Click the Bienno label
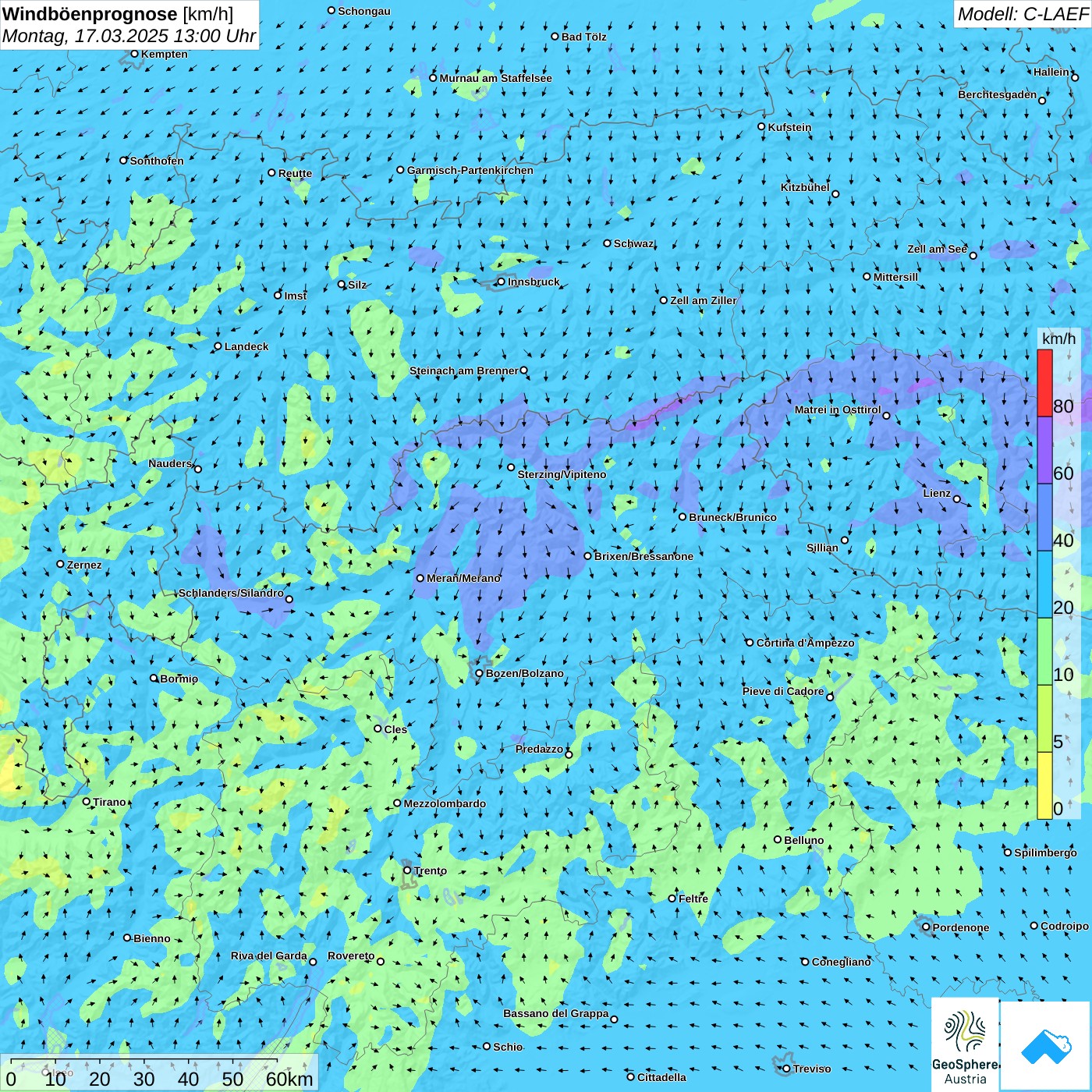This screenshot has height=1092, width=1092. click(x=151, y=938)
